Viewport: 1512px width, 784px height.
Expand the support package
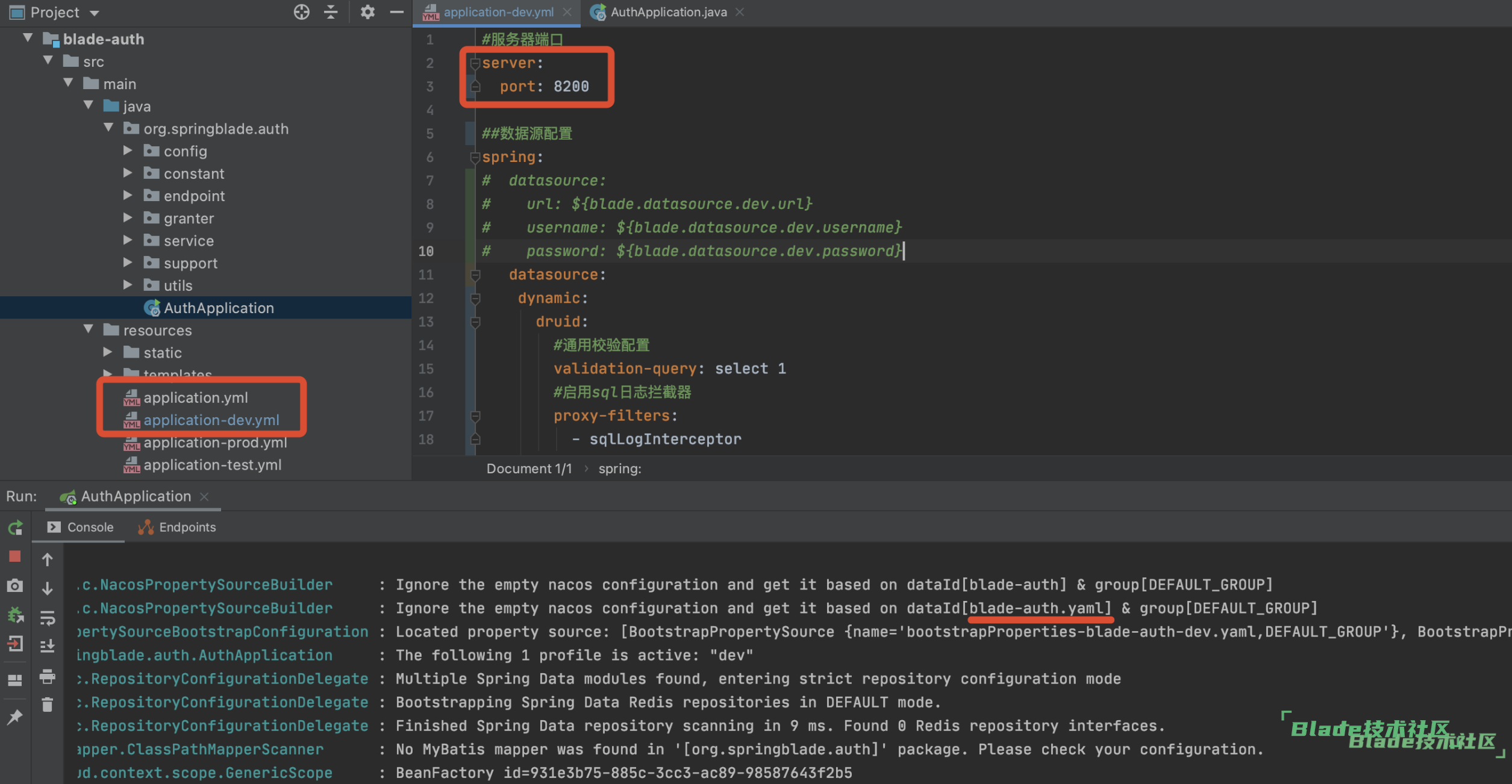pyautogui.click(x=128, y=263)
